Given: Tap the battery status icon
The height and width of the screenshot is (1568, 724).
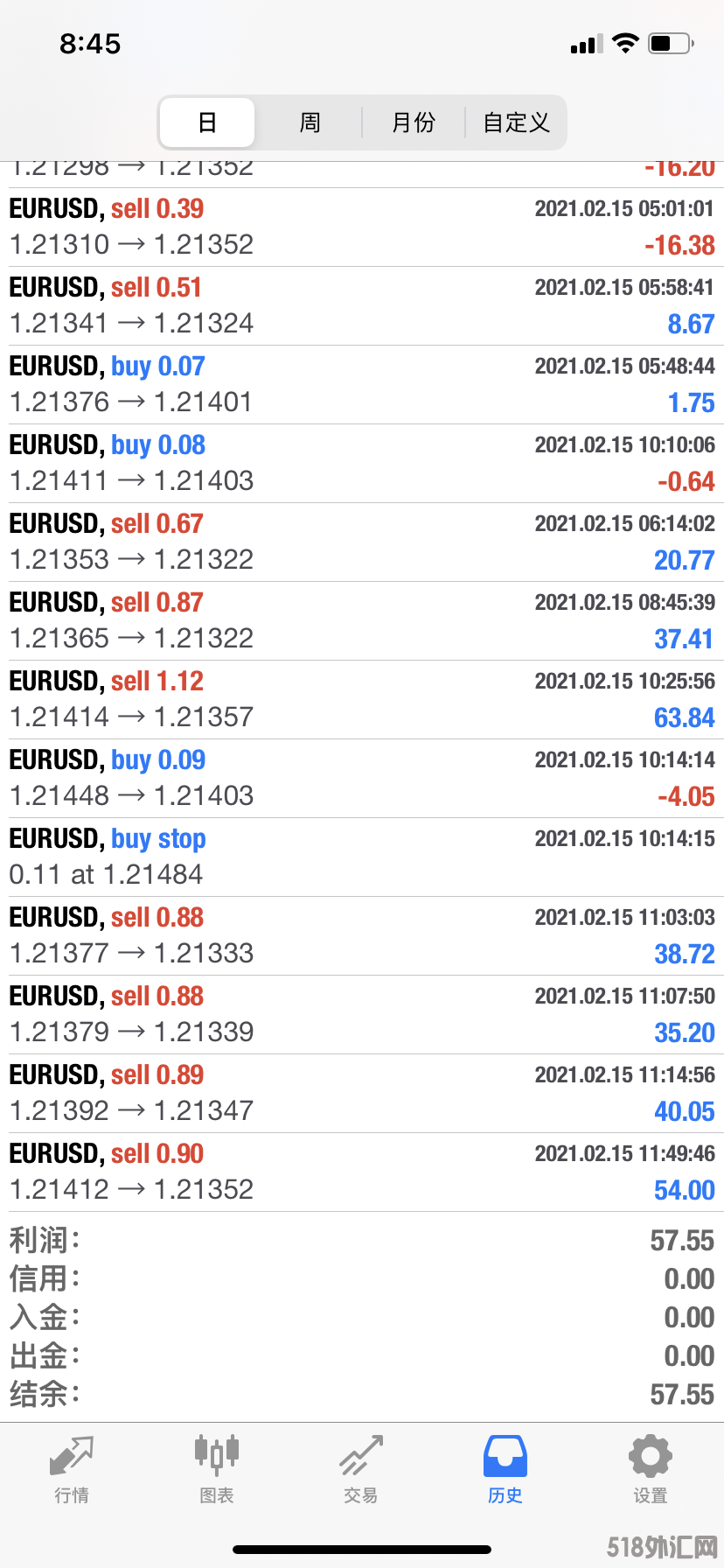Looking at the screenshot, I should coord(672,43).
